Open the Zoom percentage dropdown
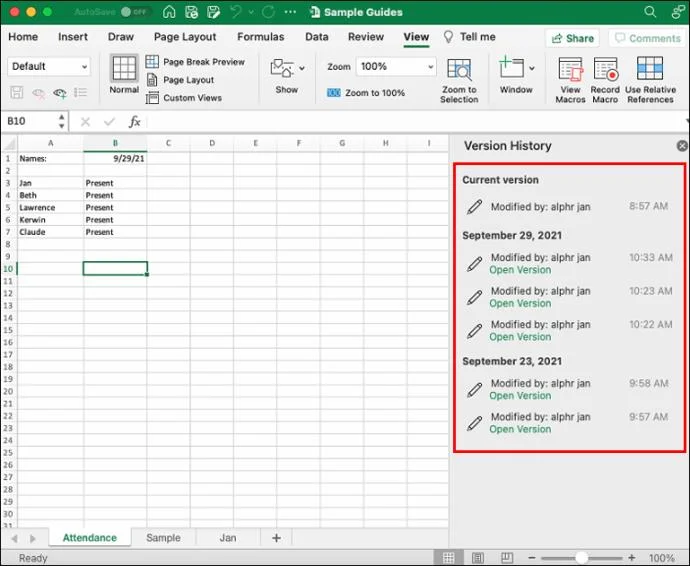The height and width of the screenshot is (566, 690). [396, 66]
